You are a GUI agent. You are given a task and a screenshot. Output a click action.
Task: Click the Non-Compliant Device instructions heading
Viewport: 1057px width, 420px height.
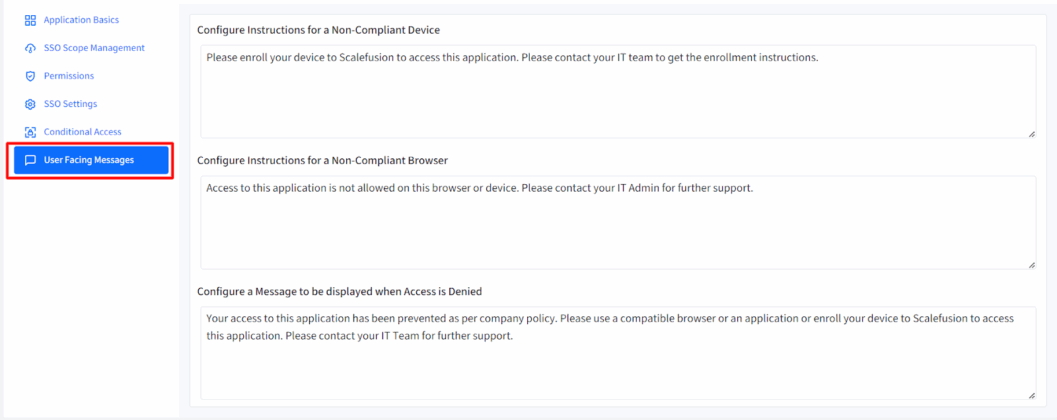click(318, 30)
